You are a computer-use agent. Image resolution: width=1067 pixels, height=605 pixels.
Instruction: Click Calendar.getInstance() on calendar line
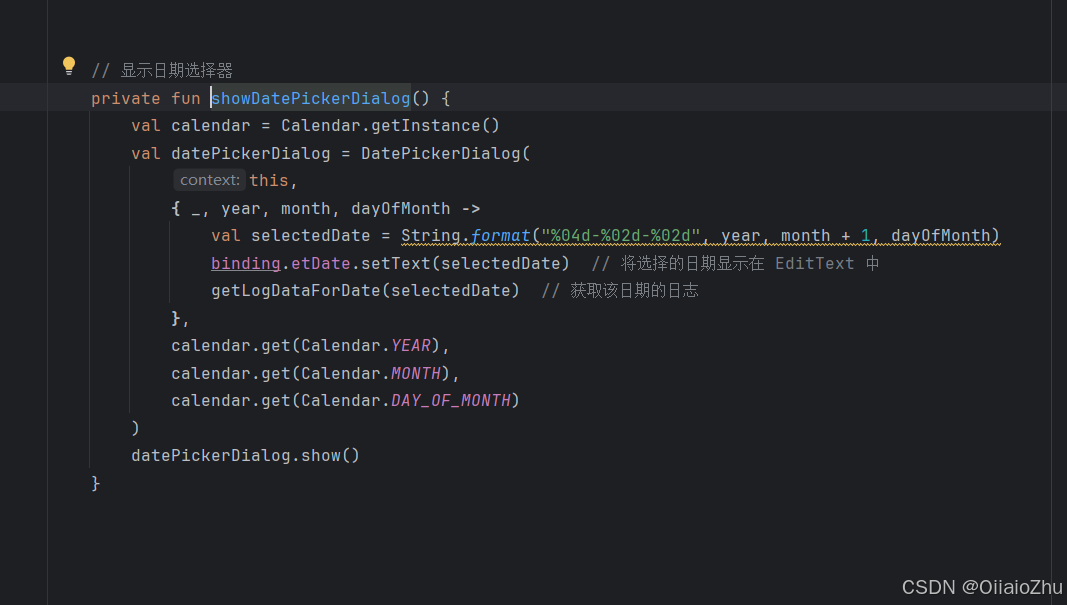391,126
